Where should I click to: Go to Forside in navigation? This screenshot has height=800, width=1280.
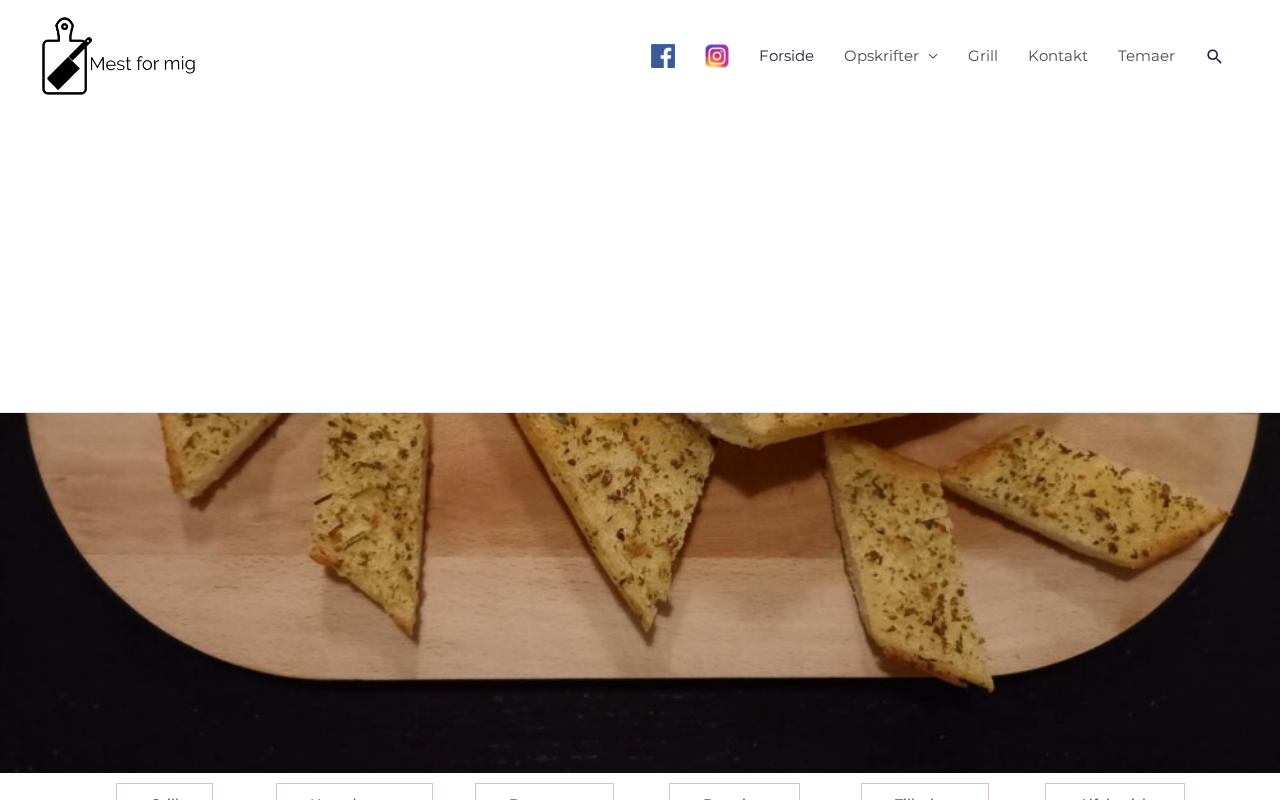(x=786, y=56)
